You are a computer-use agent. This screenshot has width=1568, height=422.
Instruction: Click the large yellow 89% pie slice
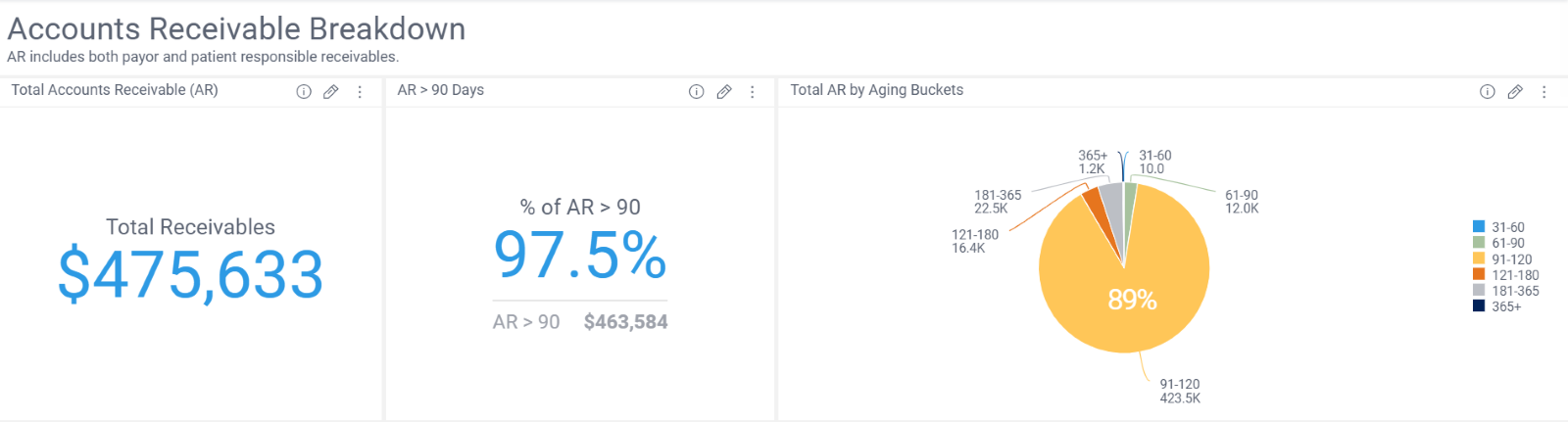1132,299
